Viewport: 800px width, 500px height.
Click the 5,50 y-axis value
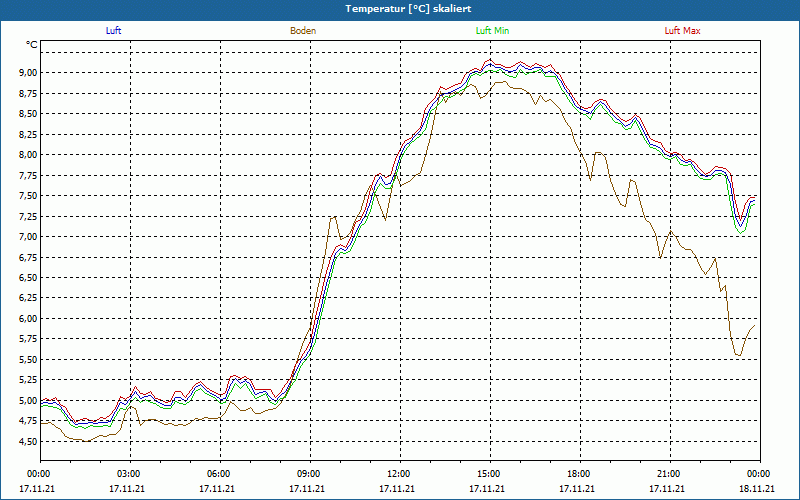[28, 359]
